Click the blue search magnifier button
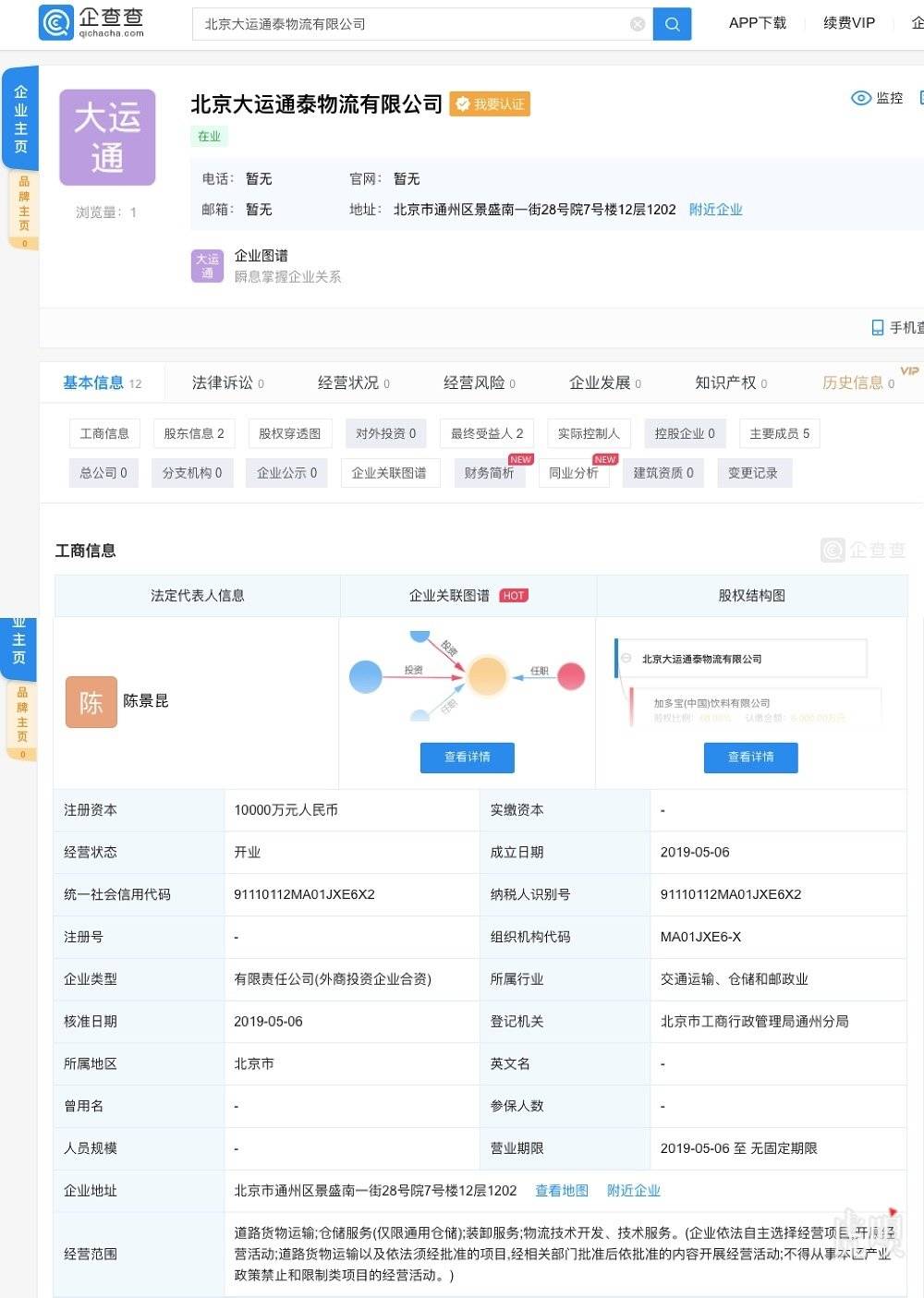 (x=672, y=24)
